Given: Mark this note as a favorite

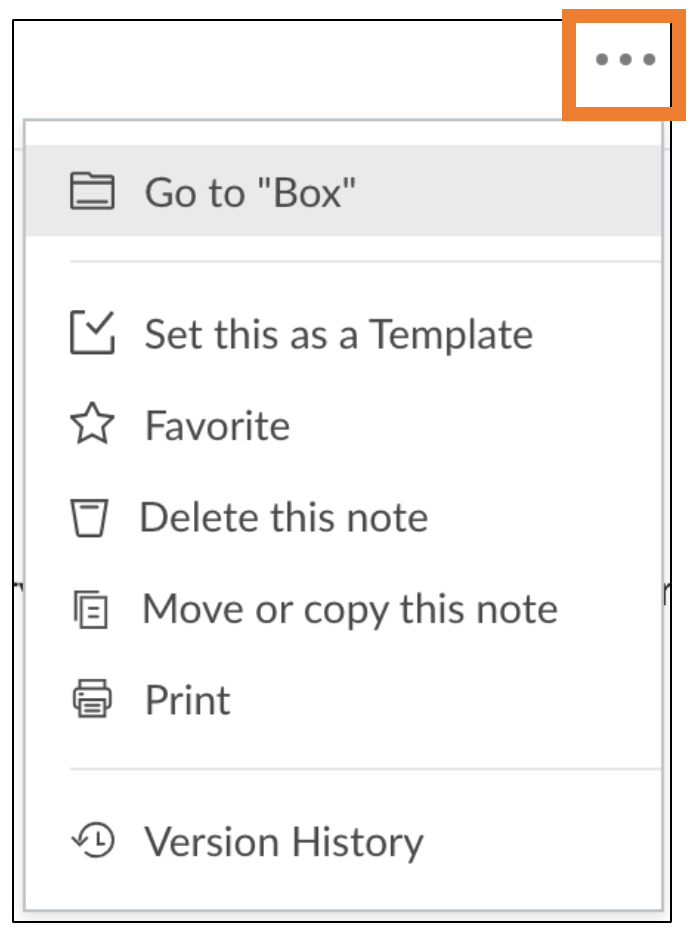Looking at the screenshot, I should (x=217, y=426).
